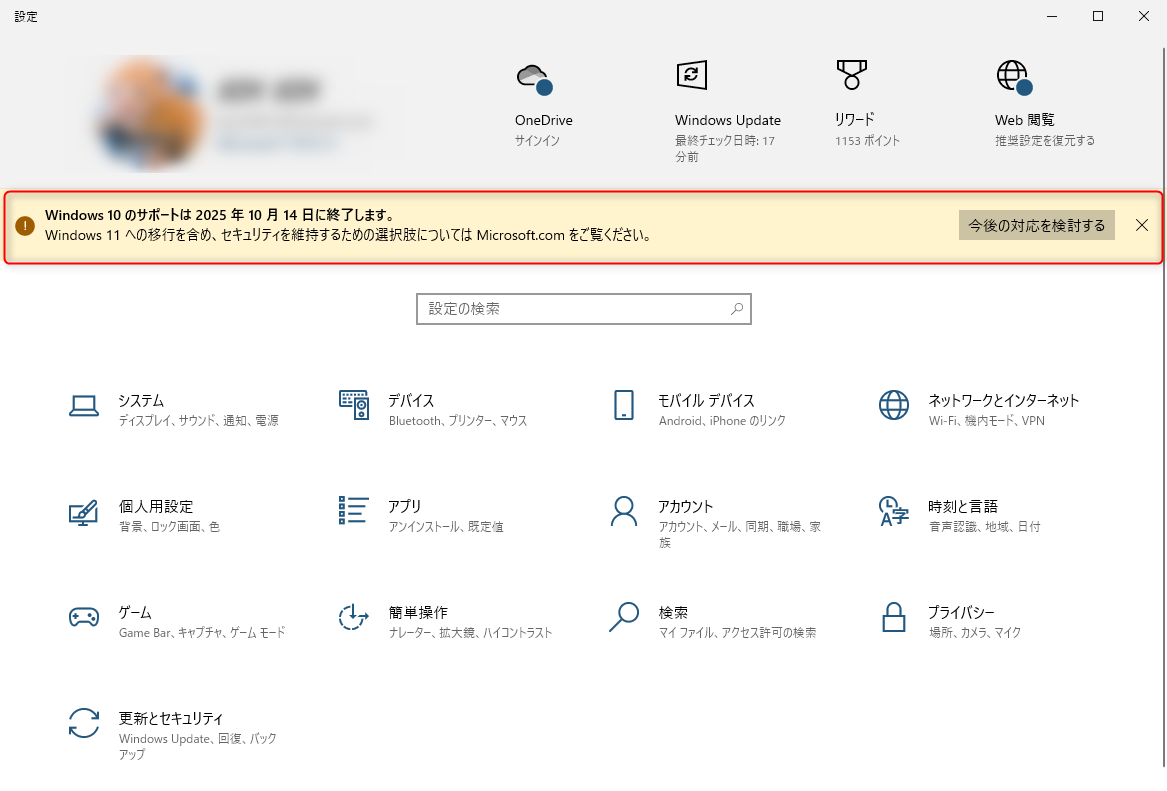Click the 今後の対応を検討する button
The image size is (1167, 791).
click(x=1036, y=225)
